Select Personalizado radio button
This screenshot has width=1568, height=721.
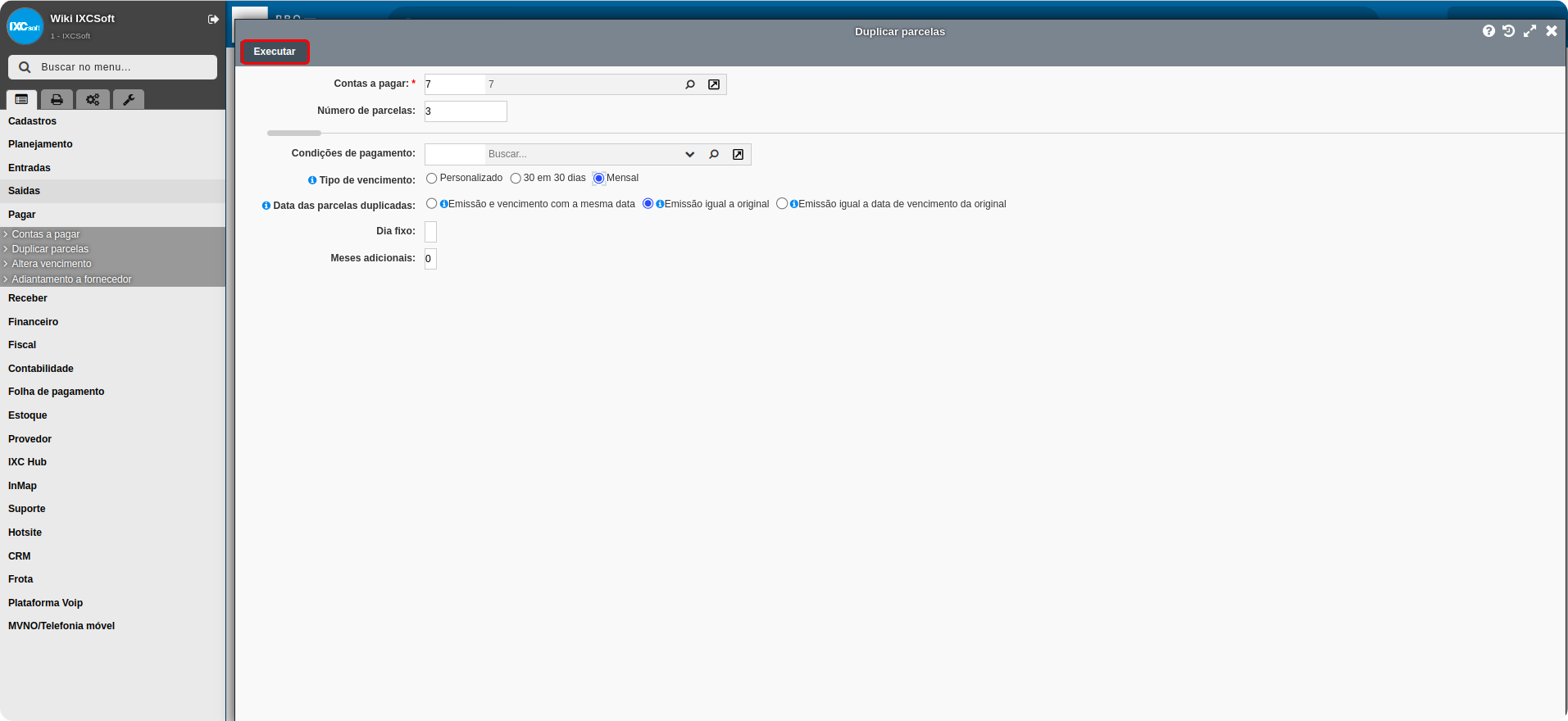(x=432, y=178)
